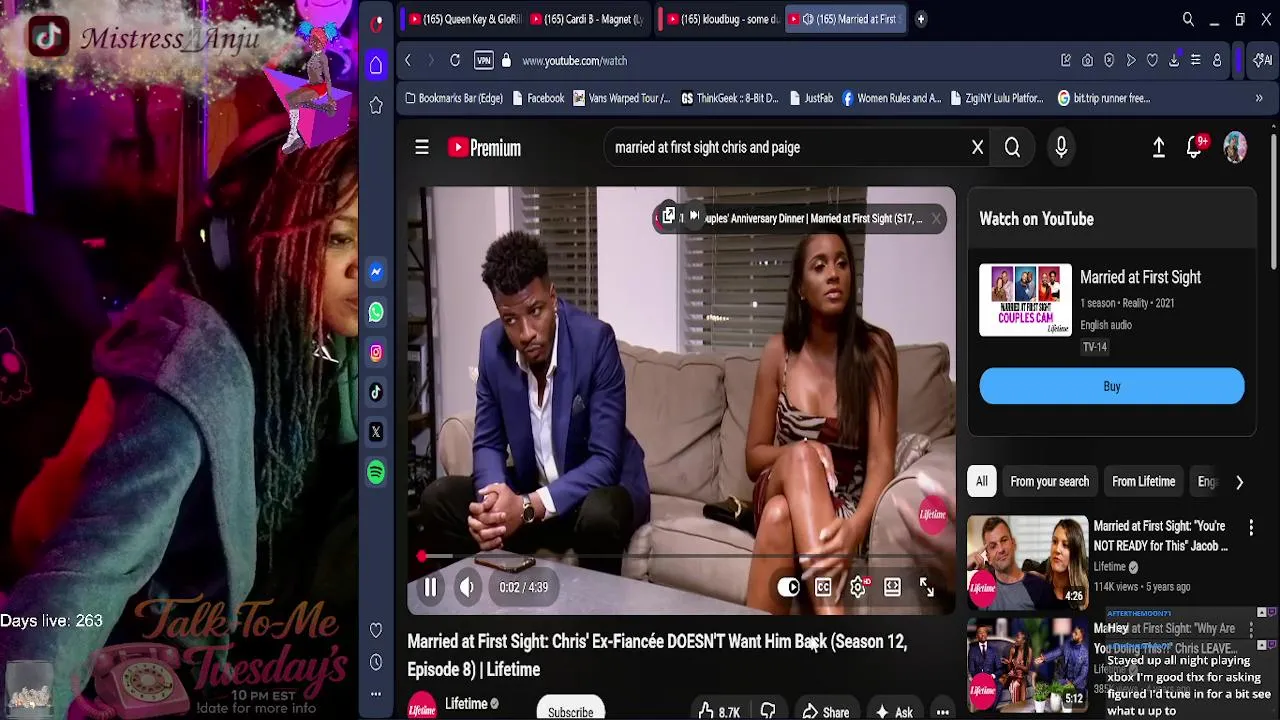Search by voice microphone icon
The image size is (1280, 720).
pos(1061,147)
